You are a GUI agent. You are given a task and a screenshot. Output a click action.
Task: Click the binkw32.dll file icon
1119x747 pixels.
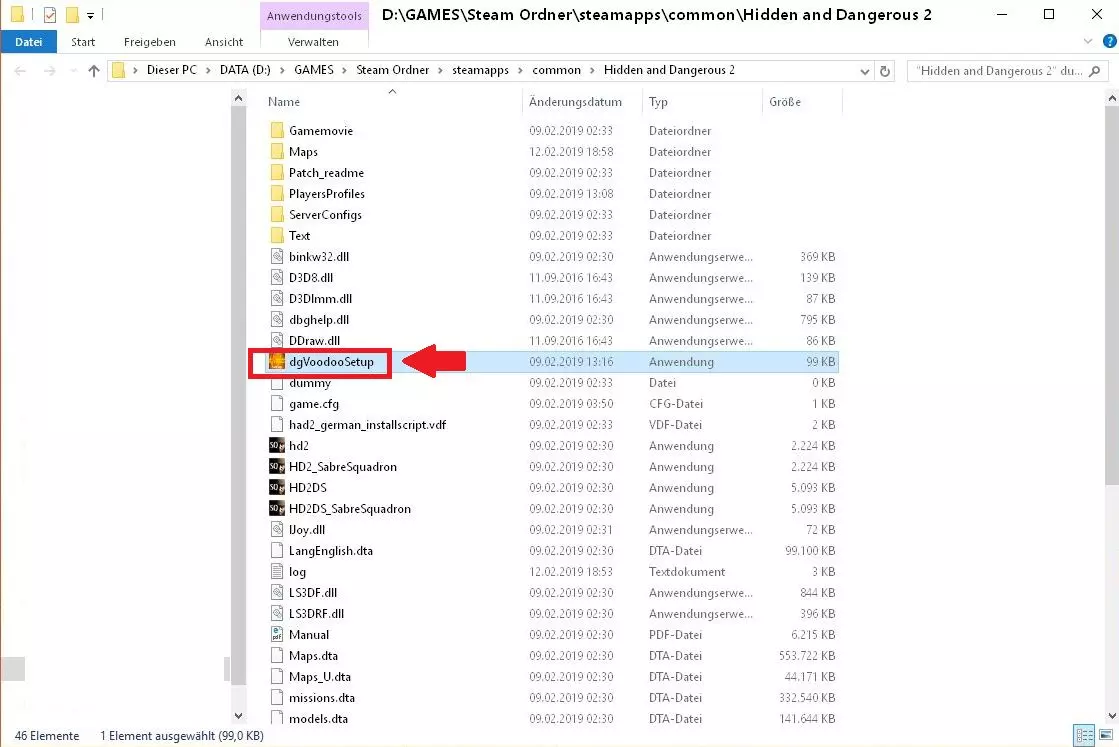coord(277,257)
